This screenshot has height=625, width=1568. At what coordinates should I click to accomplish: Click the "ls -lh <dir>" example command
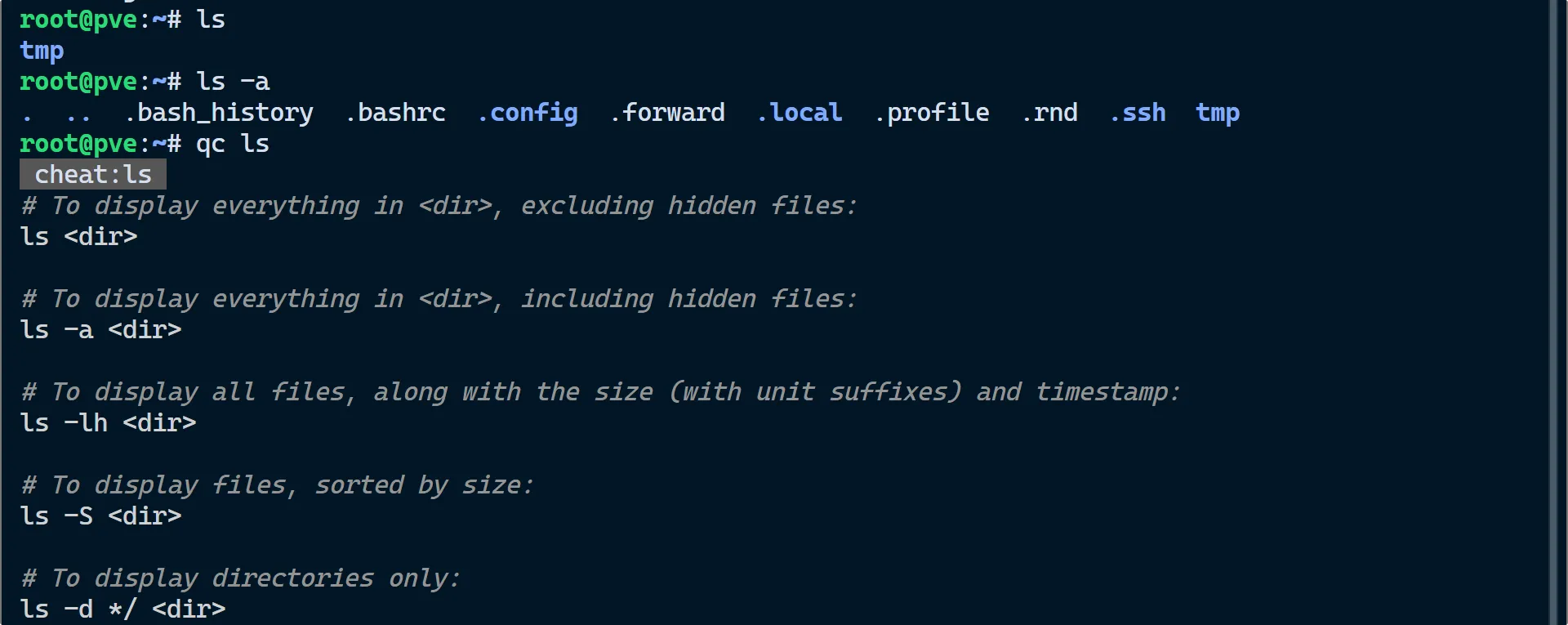(x=108, y=423)
